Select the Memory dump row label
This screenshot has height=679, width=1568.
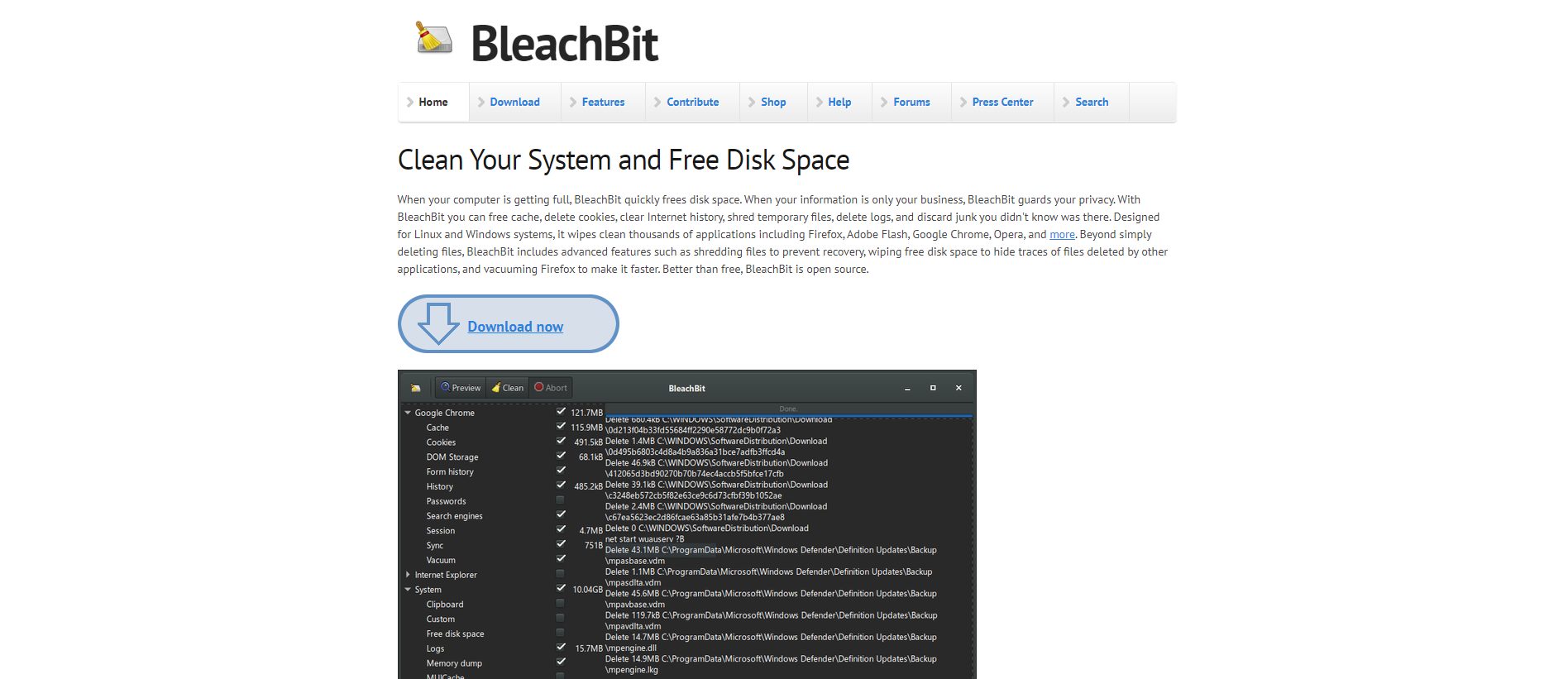click(x=454, y=663)
